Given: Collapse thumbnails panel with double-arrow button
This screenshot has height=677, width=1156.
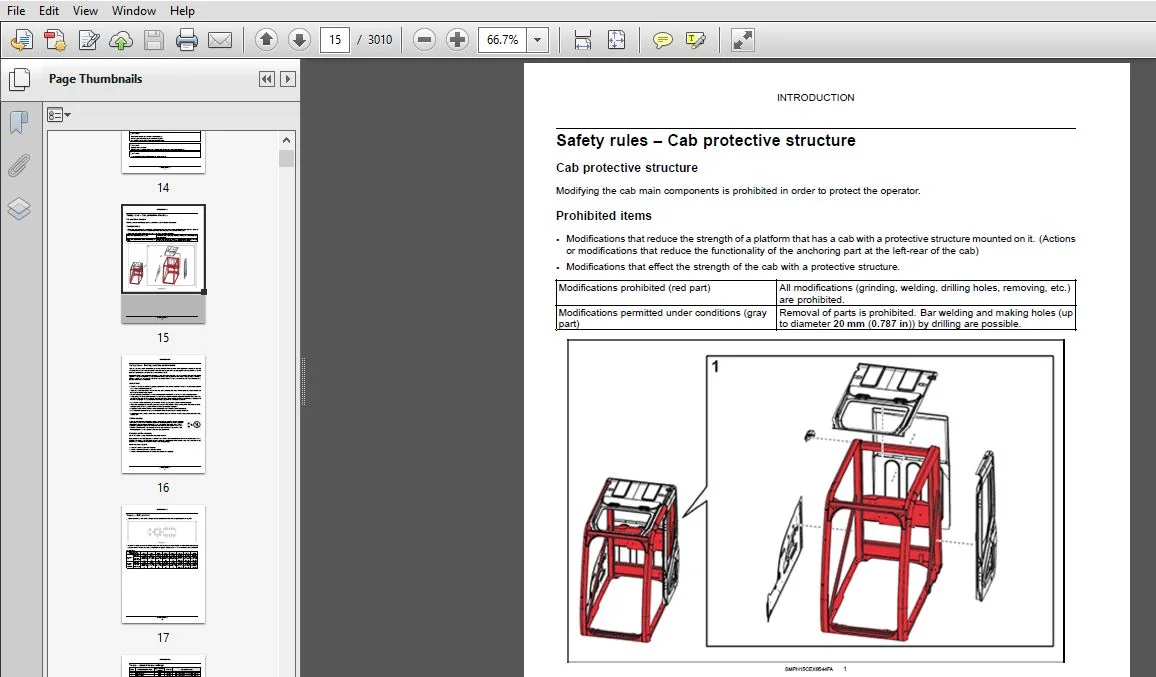Looking at the screenshot, I should (267, 79).
